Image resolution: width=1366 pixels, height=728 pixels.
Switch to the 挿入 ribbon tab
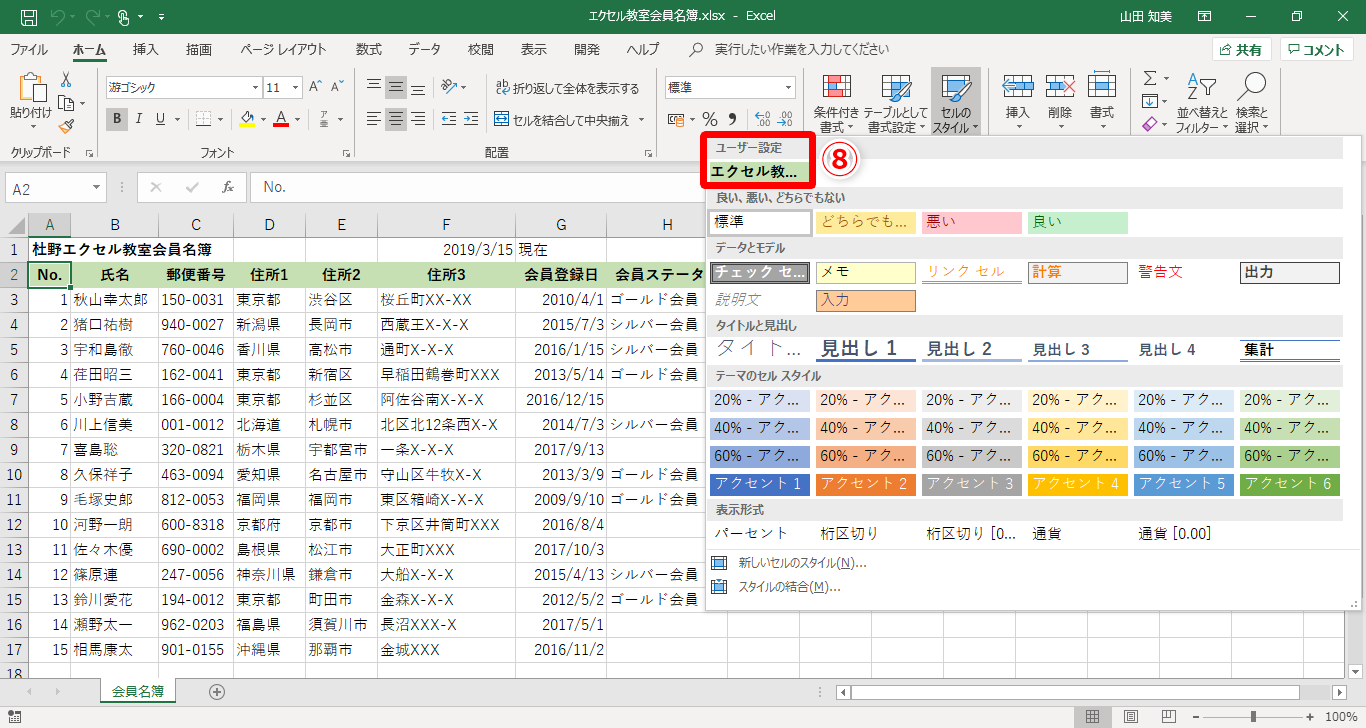146,49
